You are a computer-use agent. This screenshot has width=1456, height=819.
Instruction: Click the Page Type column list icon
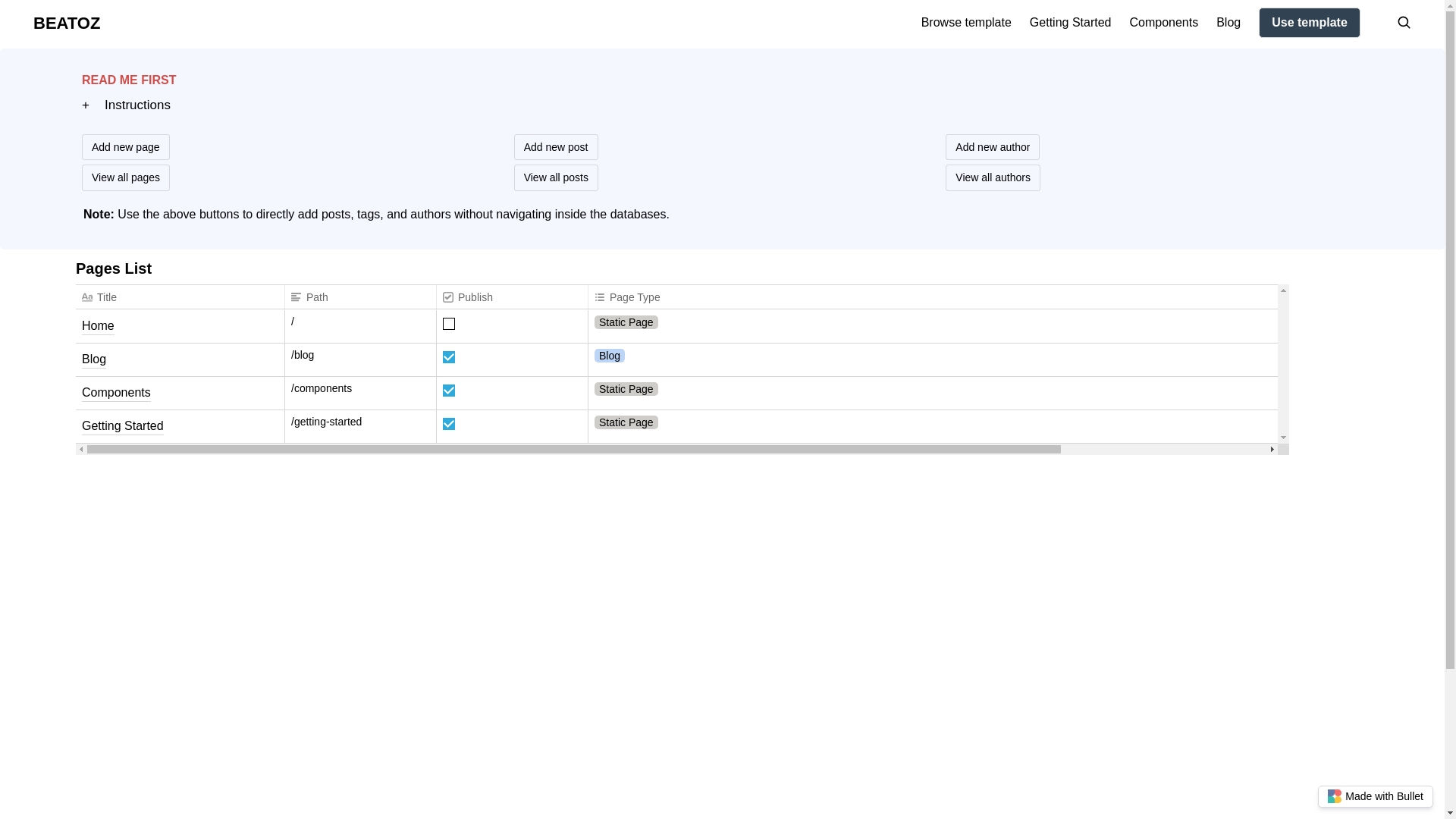(x=600, y=297)
